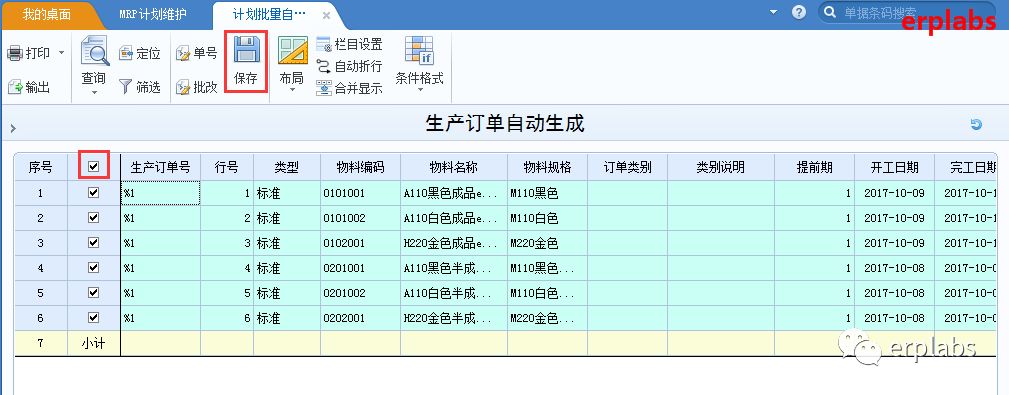Open 栏目设置 column settings
This screenshot has width=1009, height=395.
[349, 44]
